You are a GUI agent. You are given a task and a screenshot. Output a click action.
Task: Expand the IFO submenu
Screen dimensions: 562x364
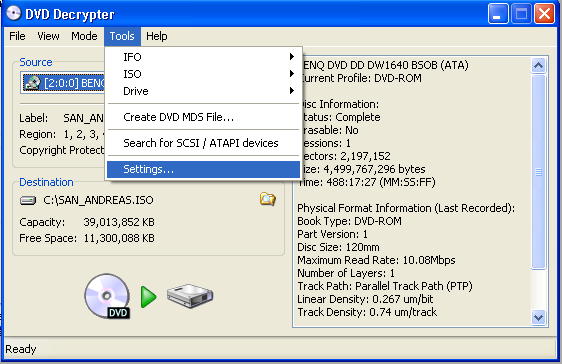click(x=203, y=57)
